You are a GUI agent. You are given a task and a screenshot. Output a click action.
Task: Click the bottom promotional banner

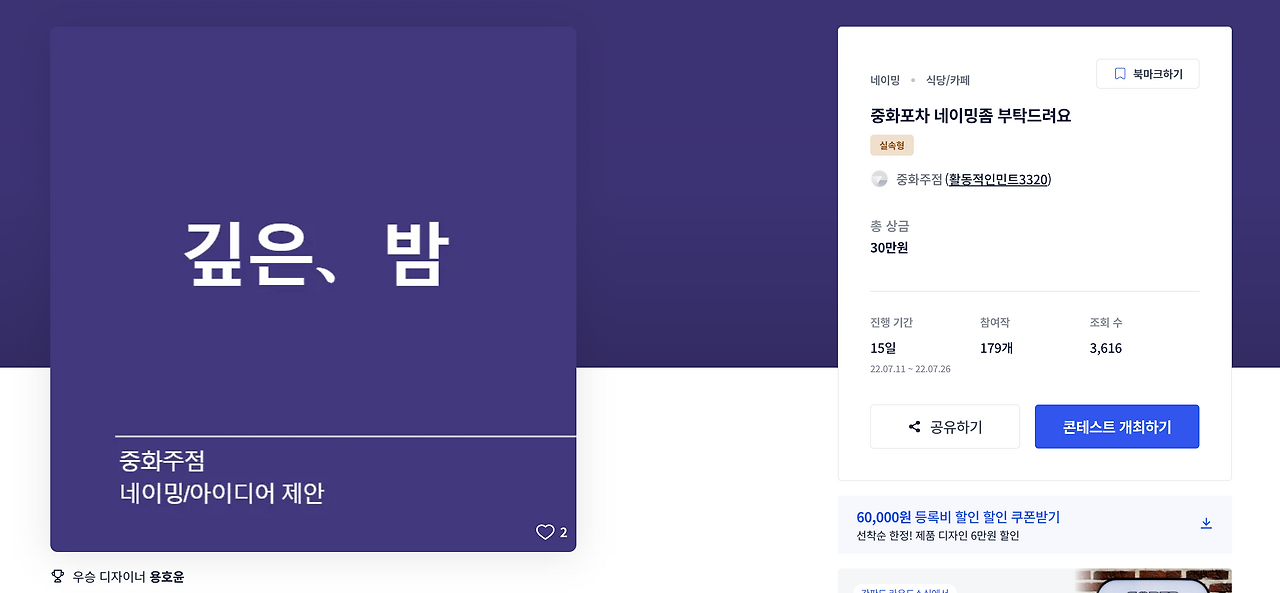1035,583
